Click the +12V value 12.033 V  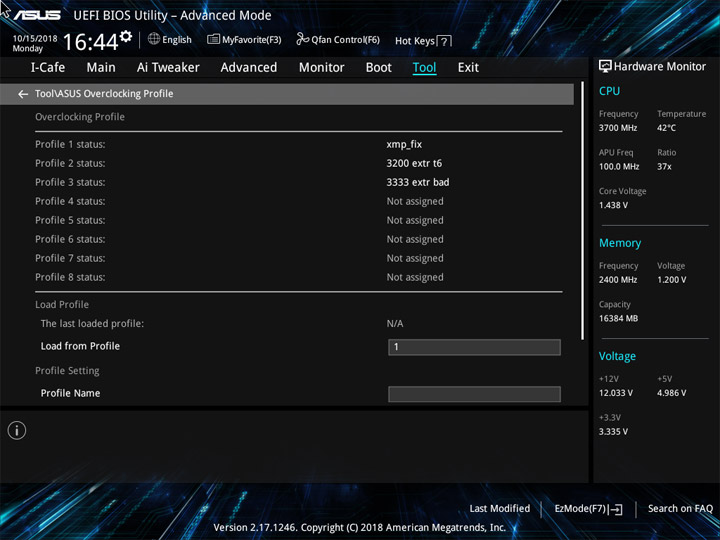[x=616, y=393]
